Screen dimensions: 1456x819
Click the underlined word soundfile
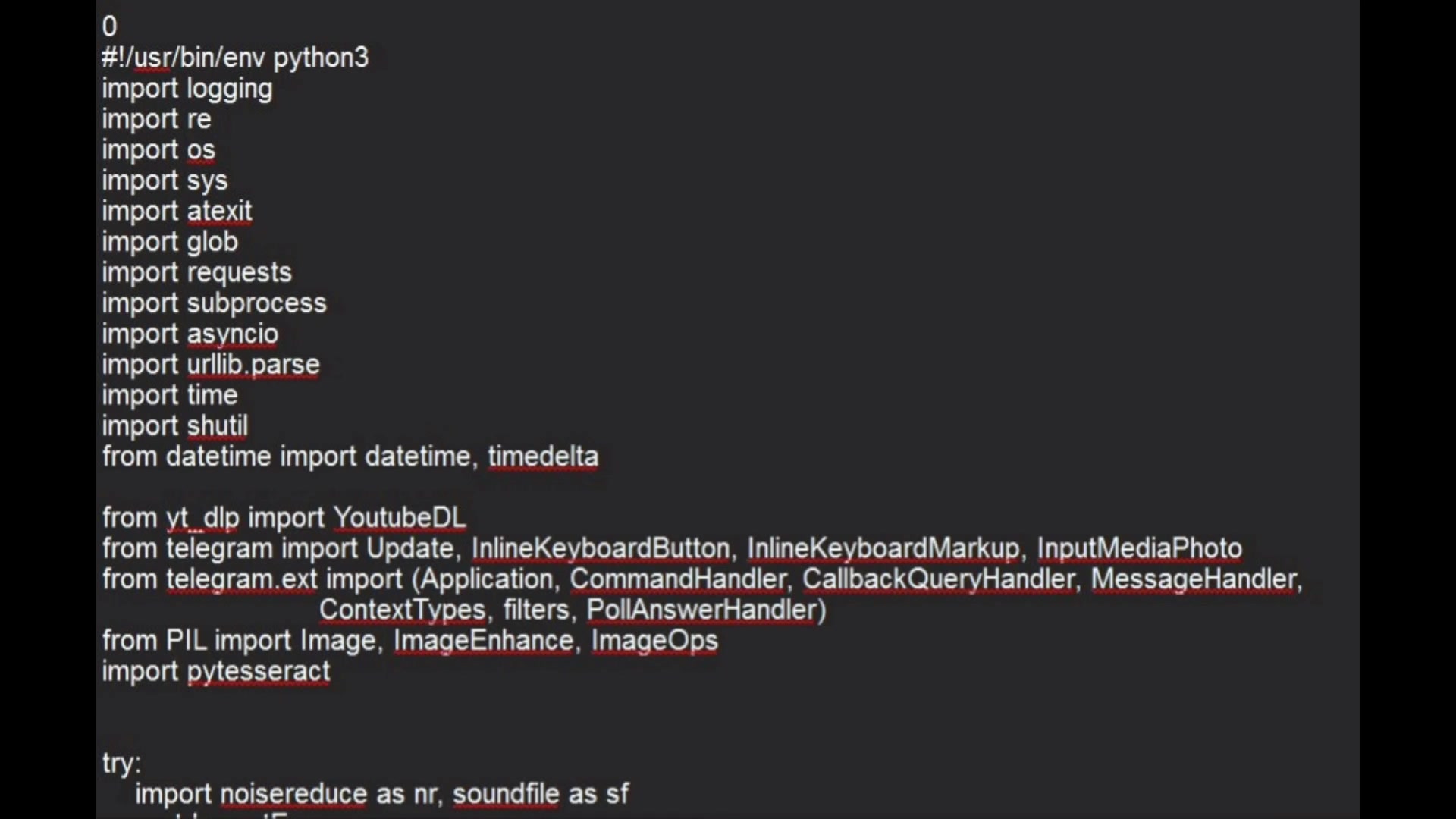(x=506, y=794)
